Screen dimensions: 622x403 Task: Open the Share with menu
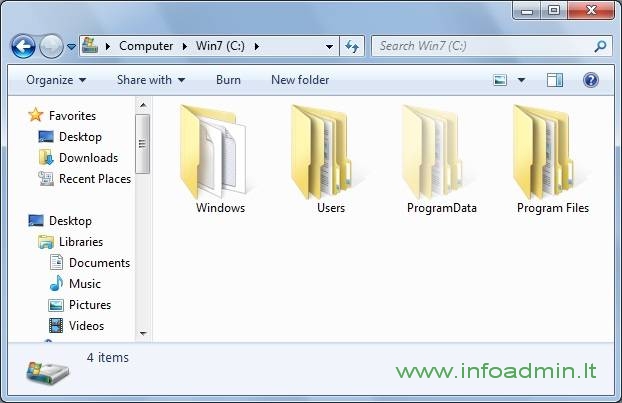click(x=151, y=80)
